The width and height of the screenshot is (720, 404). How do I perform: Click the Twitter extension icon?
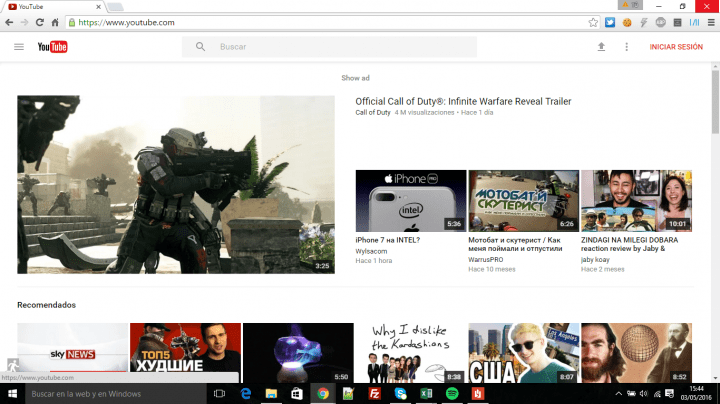(610, 22)
